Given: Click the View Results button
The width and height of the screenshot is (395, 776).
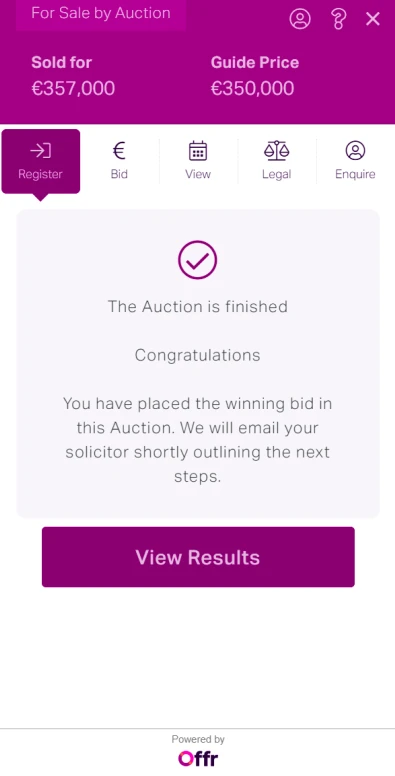Looking at the screenshot, I should (198, 557).
